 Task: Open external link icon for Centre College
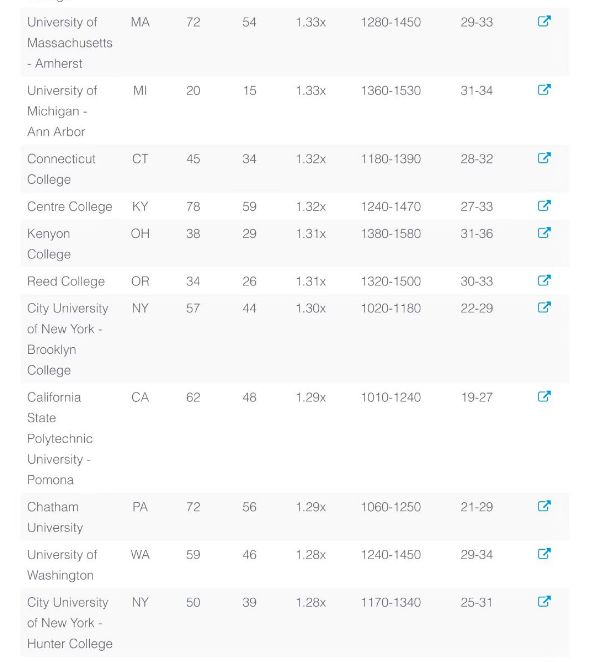pyautogui.click(x=544, y=205)
